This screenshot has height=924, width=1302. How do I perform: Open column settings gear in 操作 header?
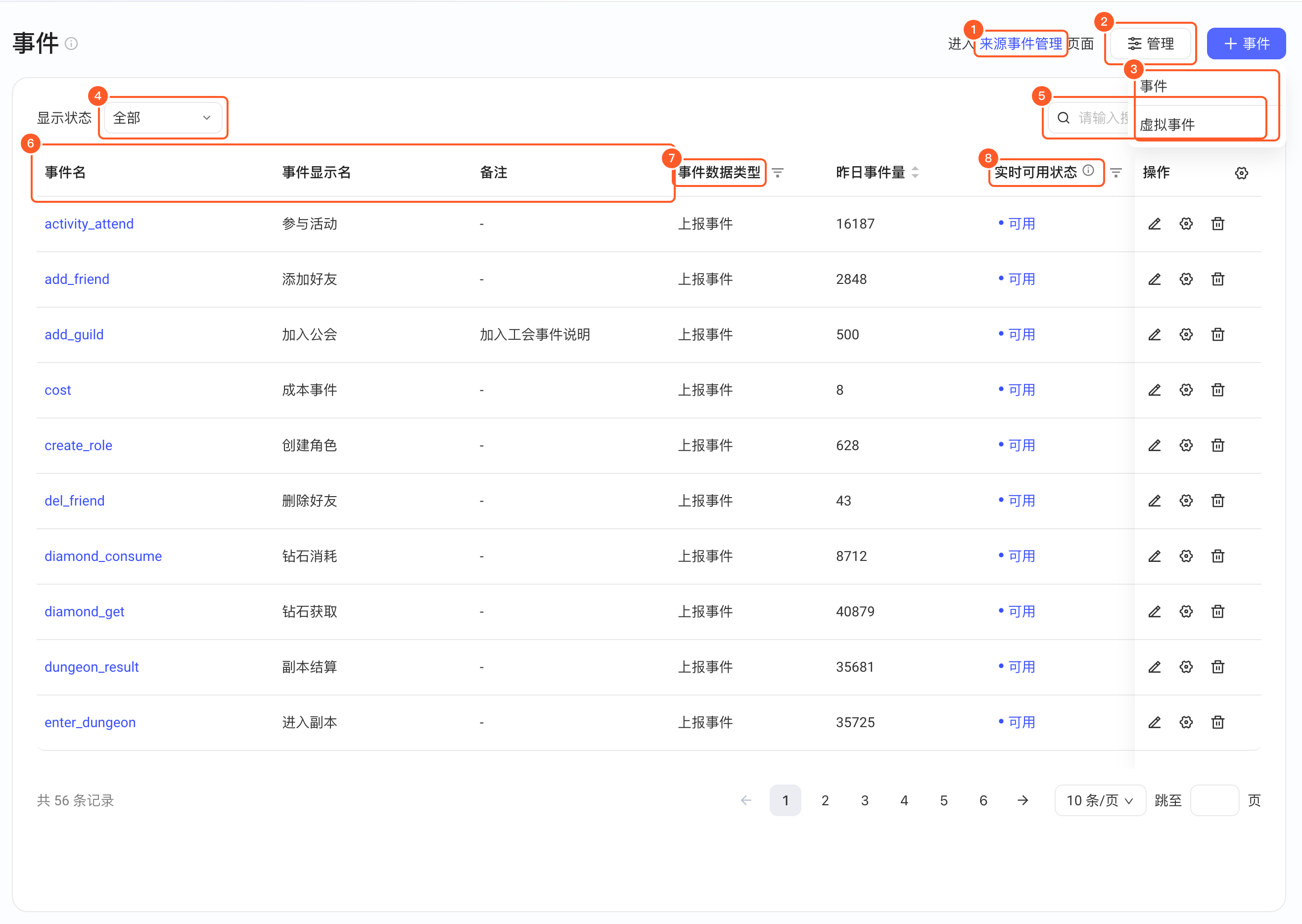pos(1242,173)
